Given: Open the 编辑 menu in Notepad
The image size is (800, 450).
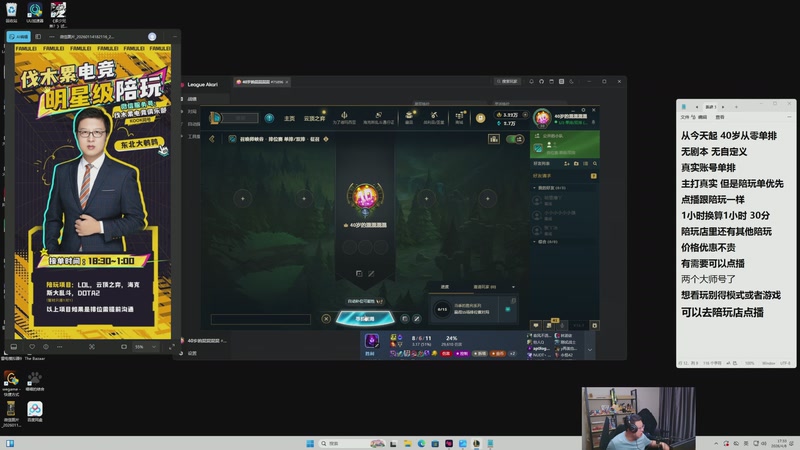Looking at the screenshot, I should pyautogui.click(x=703, y=117).
